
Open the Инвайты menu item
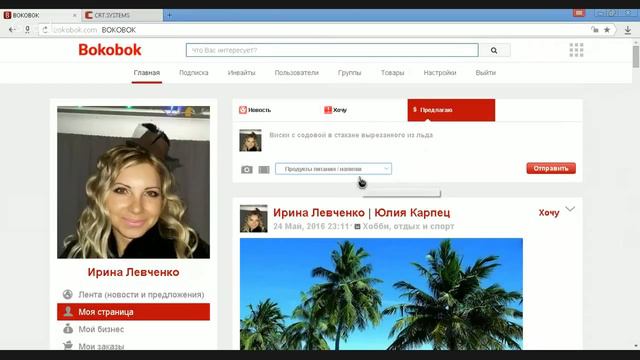click(241, 73)
